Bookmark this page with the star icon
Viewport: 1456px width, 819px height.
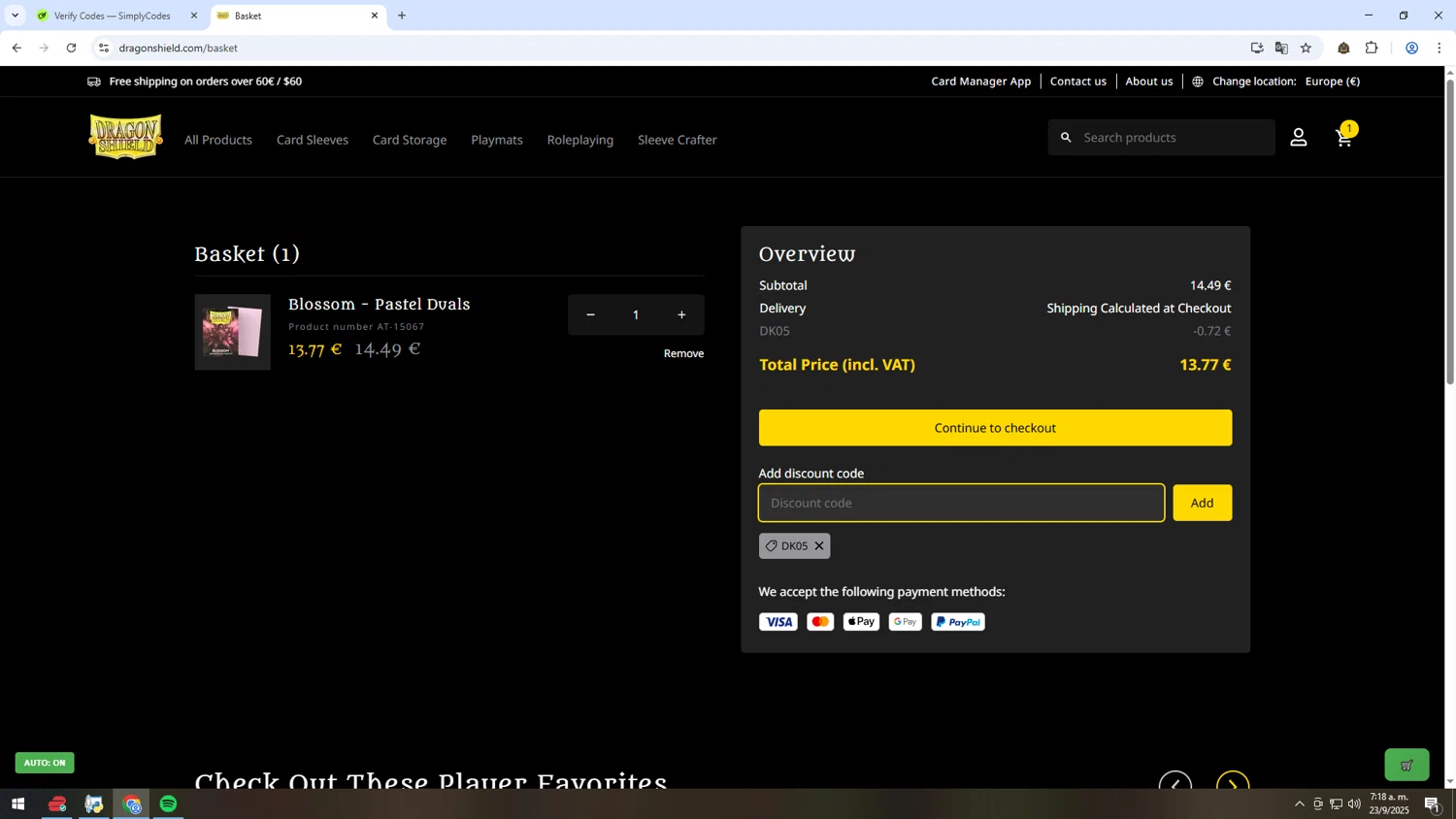coord(1307,48)
